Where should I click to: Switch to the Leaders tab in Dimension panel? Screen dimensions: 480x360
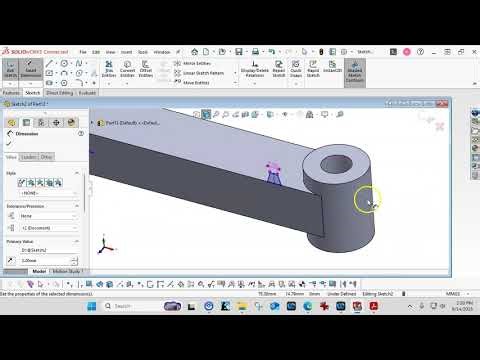tap(29, 157)
